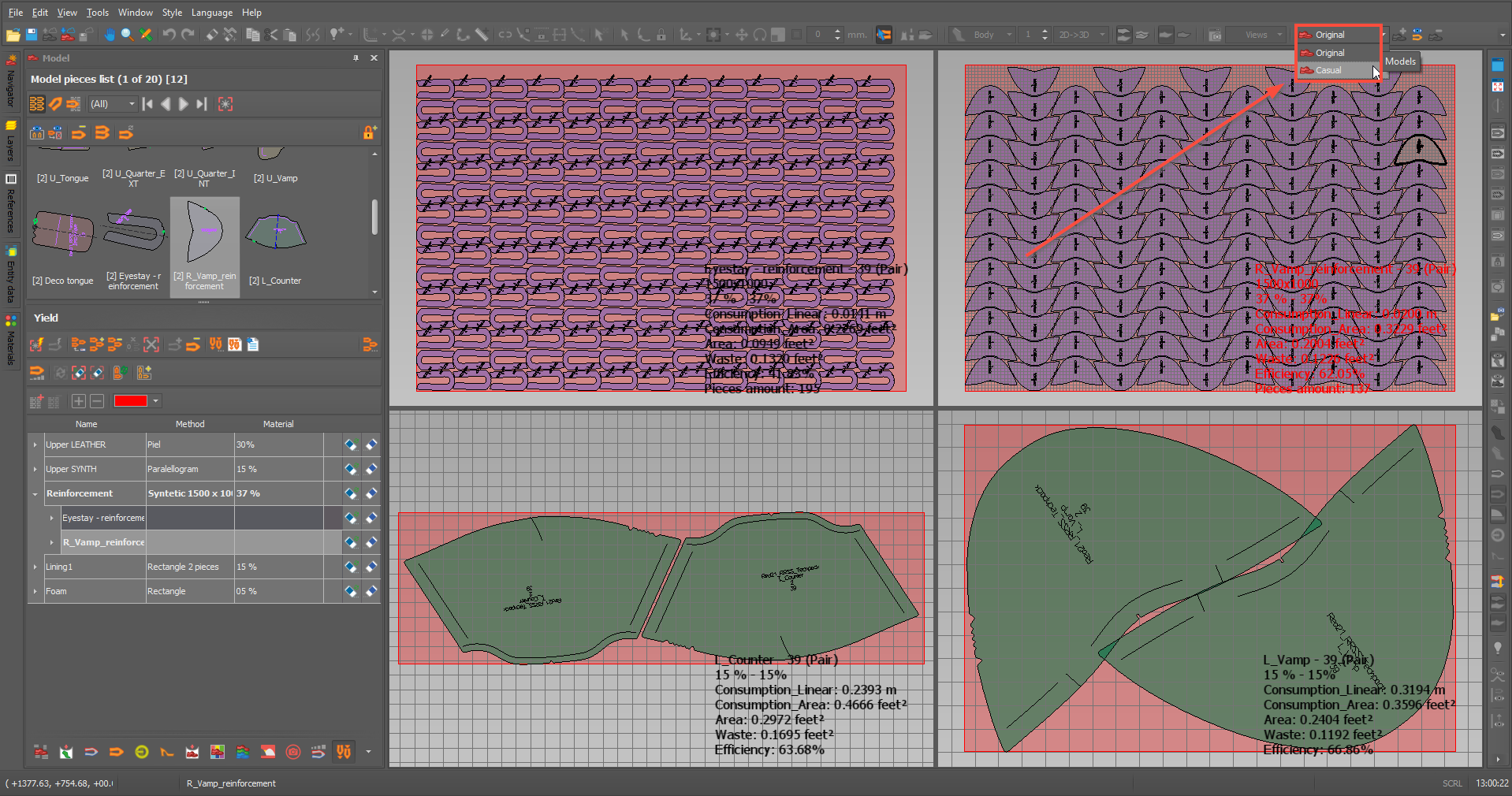The image size is (1512, 796).
Task: Click the Save floppy disk icon
Action: tap(32, 35)
